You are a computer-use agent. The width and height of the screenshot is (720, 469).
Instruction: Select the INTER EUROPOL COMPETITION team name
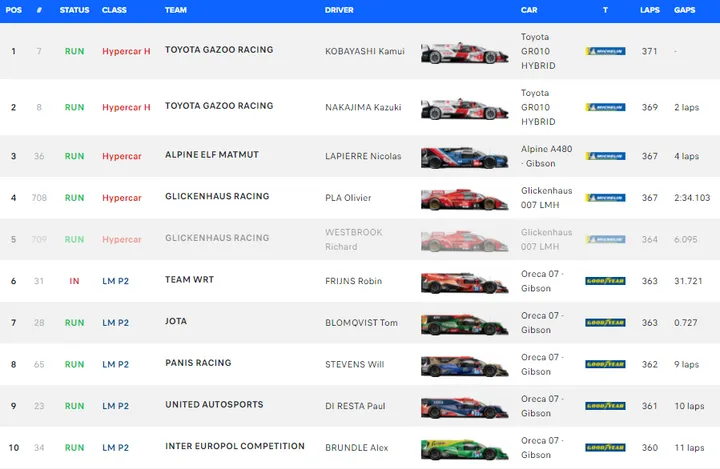[235, 446]
